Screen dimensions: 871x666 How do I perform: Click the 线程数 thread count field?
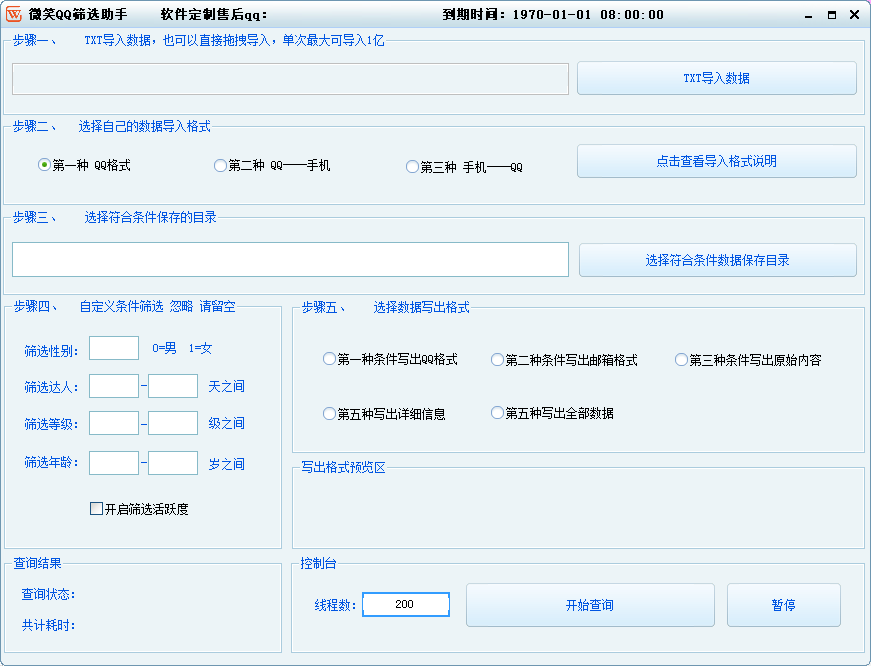click(x=405, y=604)
